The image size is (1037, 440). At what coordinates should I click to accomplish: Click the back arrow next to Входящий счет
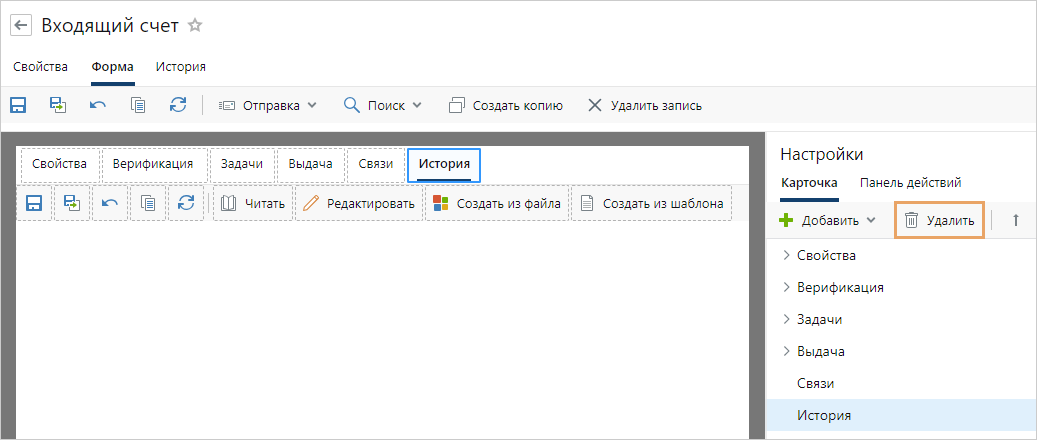pos(20,26)
